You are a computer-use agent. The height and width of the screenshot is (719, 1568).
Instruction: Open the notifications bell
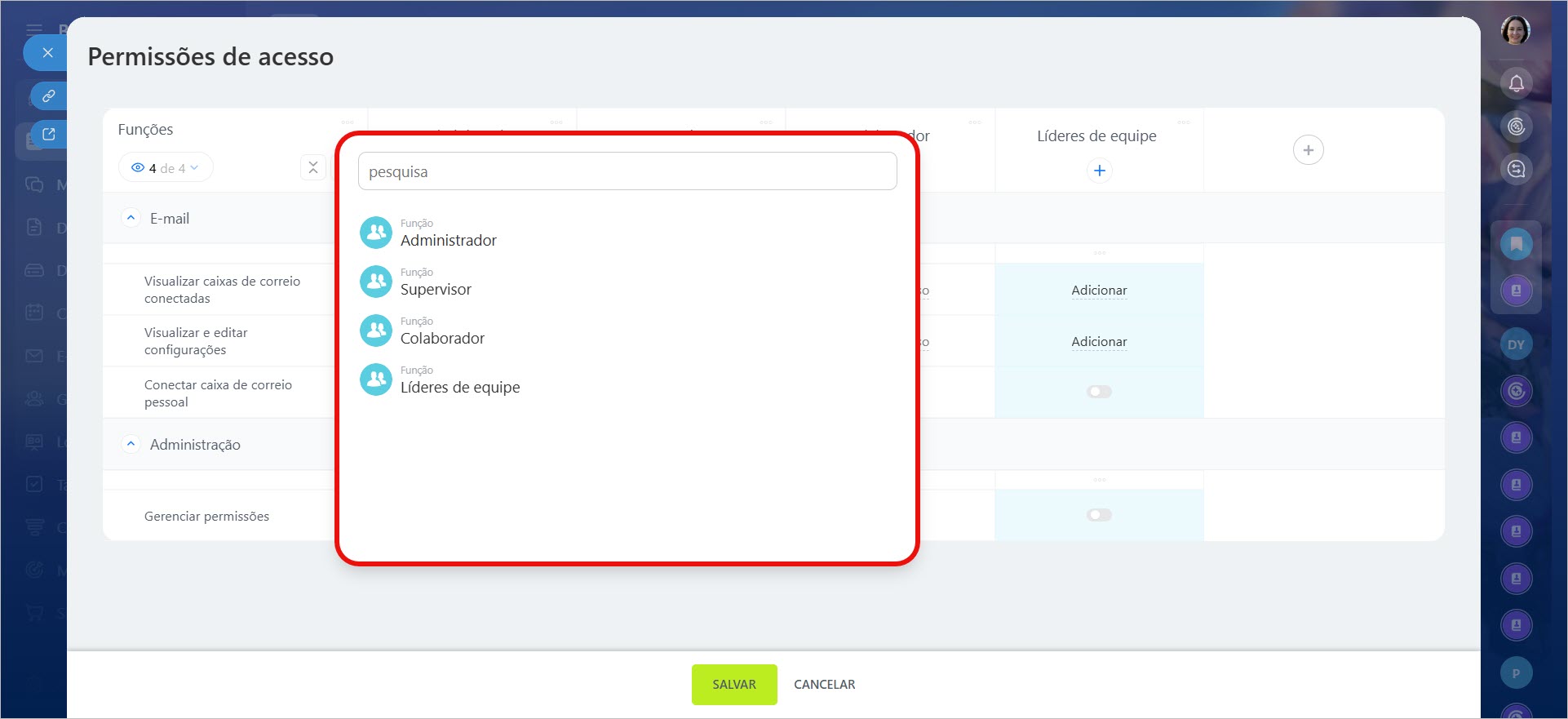point(1516,83)
